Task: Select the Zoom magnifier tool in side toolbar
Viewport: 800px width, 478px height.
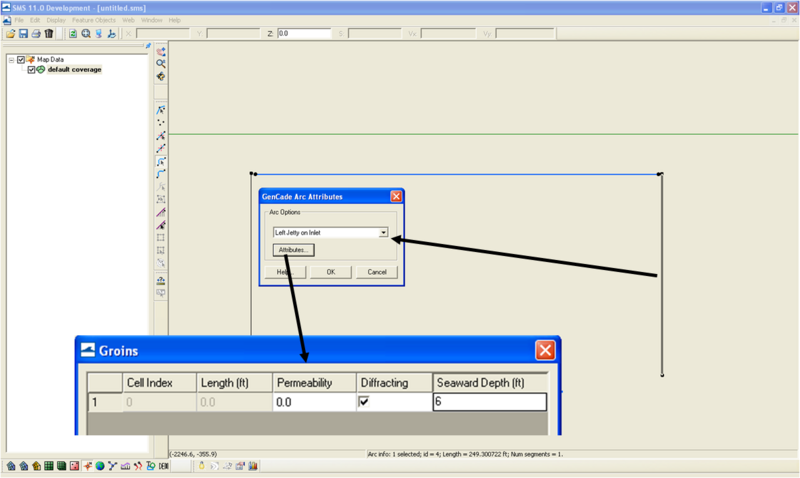Action: (161, 64)
